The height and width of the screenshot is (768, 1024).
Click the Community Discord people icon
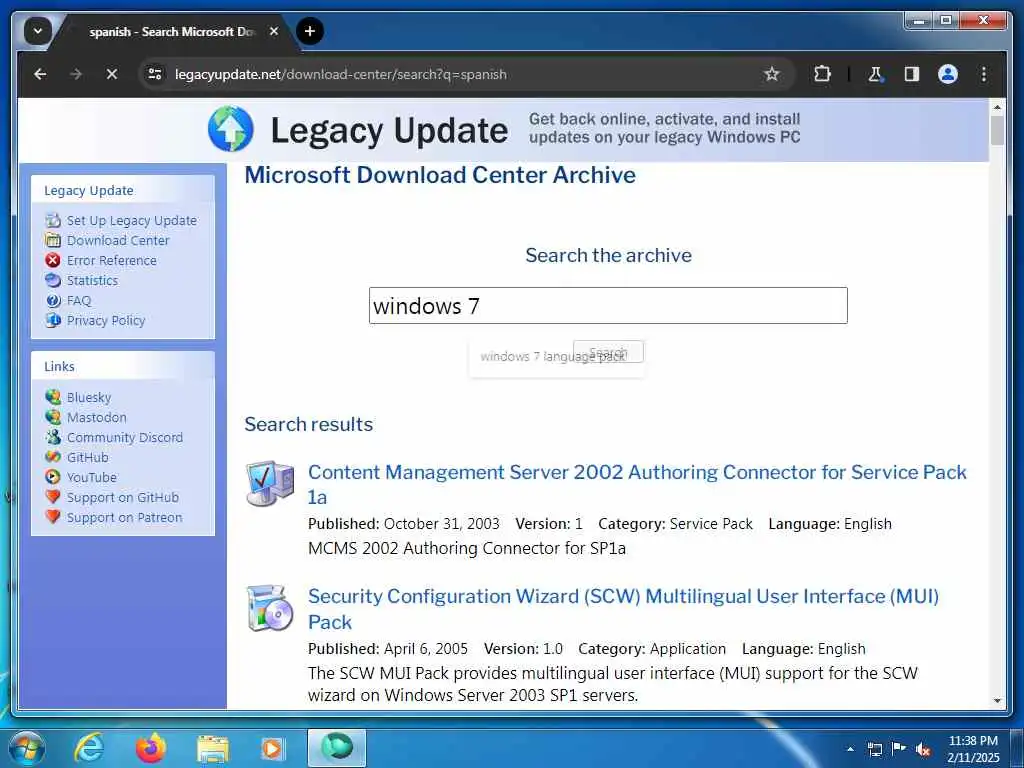pos(53,438)
